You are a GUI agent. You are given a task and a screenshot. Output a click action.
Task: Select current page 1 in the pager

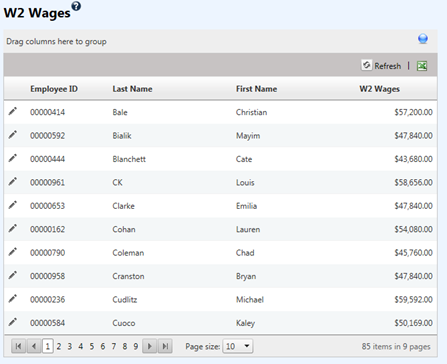tap(48, 347)
